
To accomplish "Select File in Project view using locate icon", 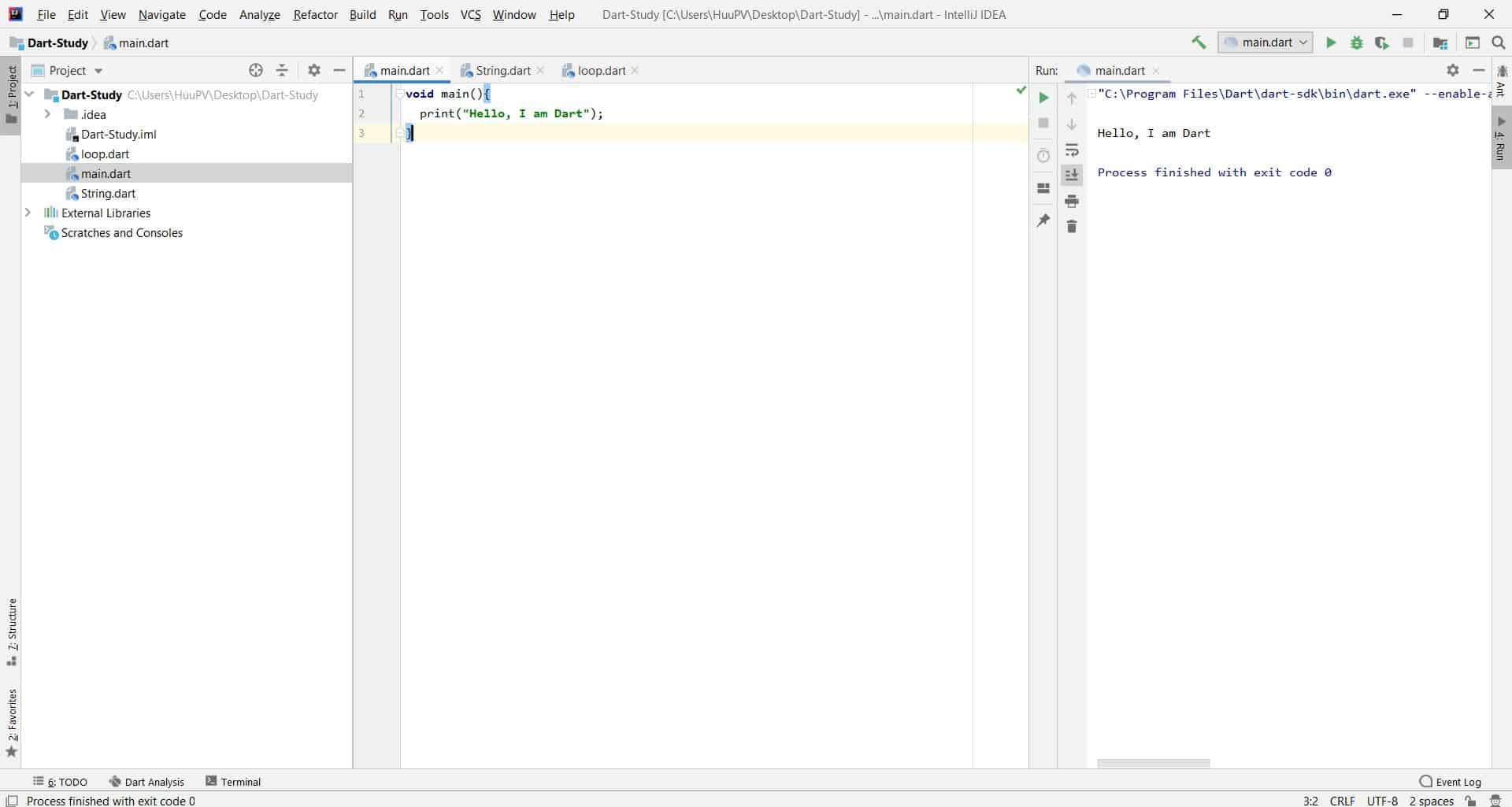I will pos(255,70).
